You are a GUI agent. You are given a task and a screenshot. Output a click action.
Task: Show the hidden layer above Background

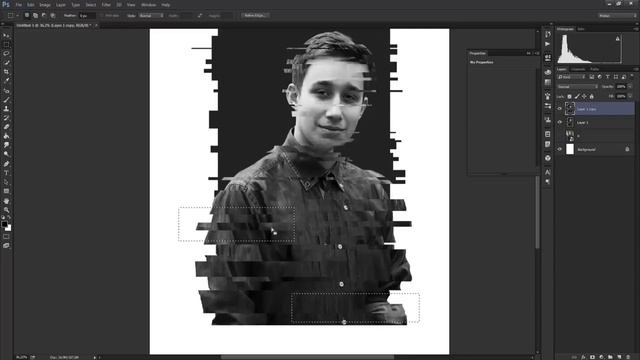coord(560,136)
